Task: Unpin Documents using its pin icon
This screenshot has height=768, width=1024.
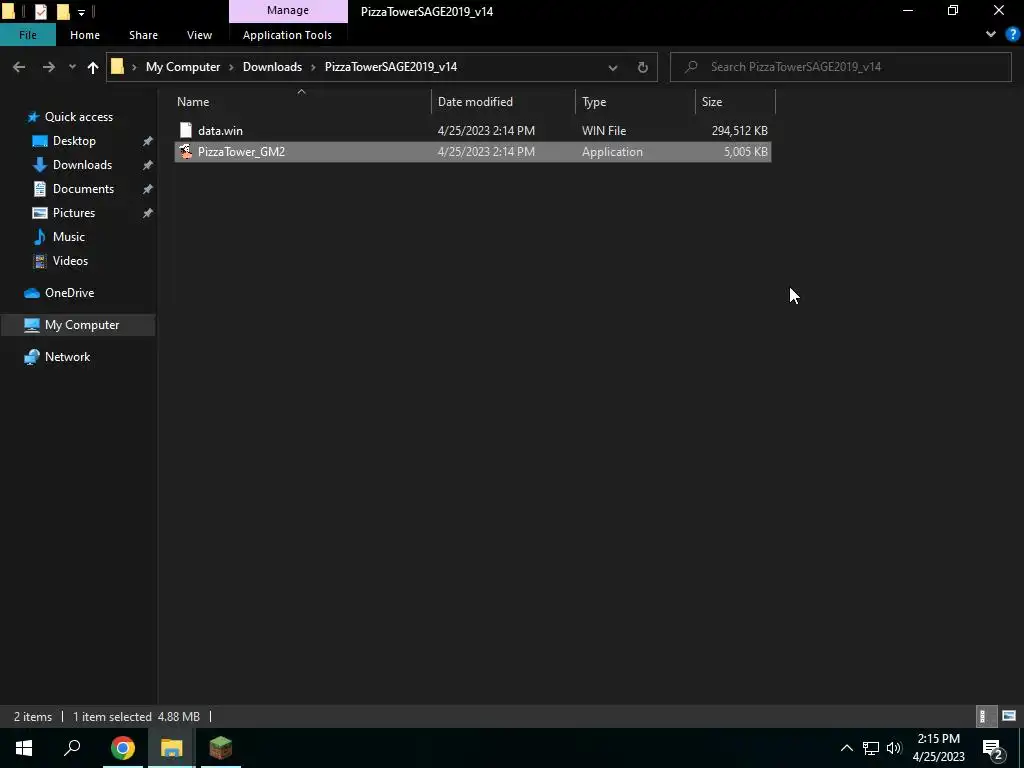Action: click(148, 189)
